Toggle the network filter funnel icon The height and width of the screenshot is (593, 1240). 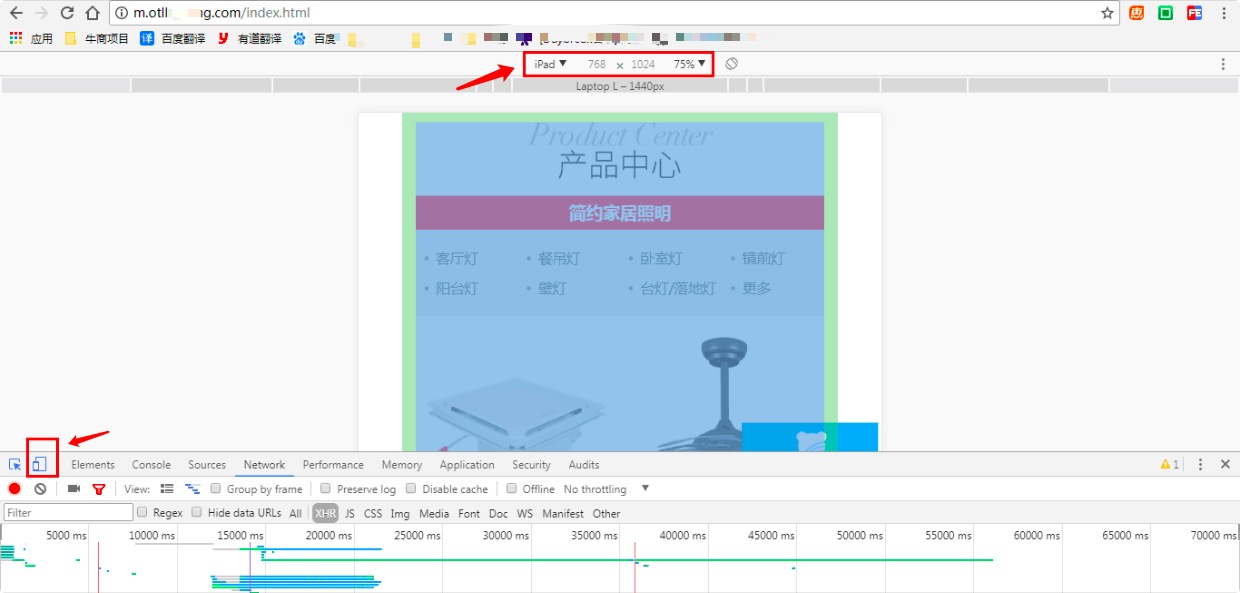pyautogui.click(x=98, y=489)
